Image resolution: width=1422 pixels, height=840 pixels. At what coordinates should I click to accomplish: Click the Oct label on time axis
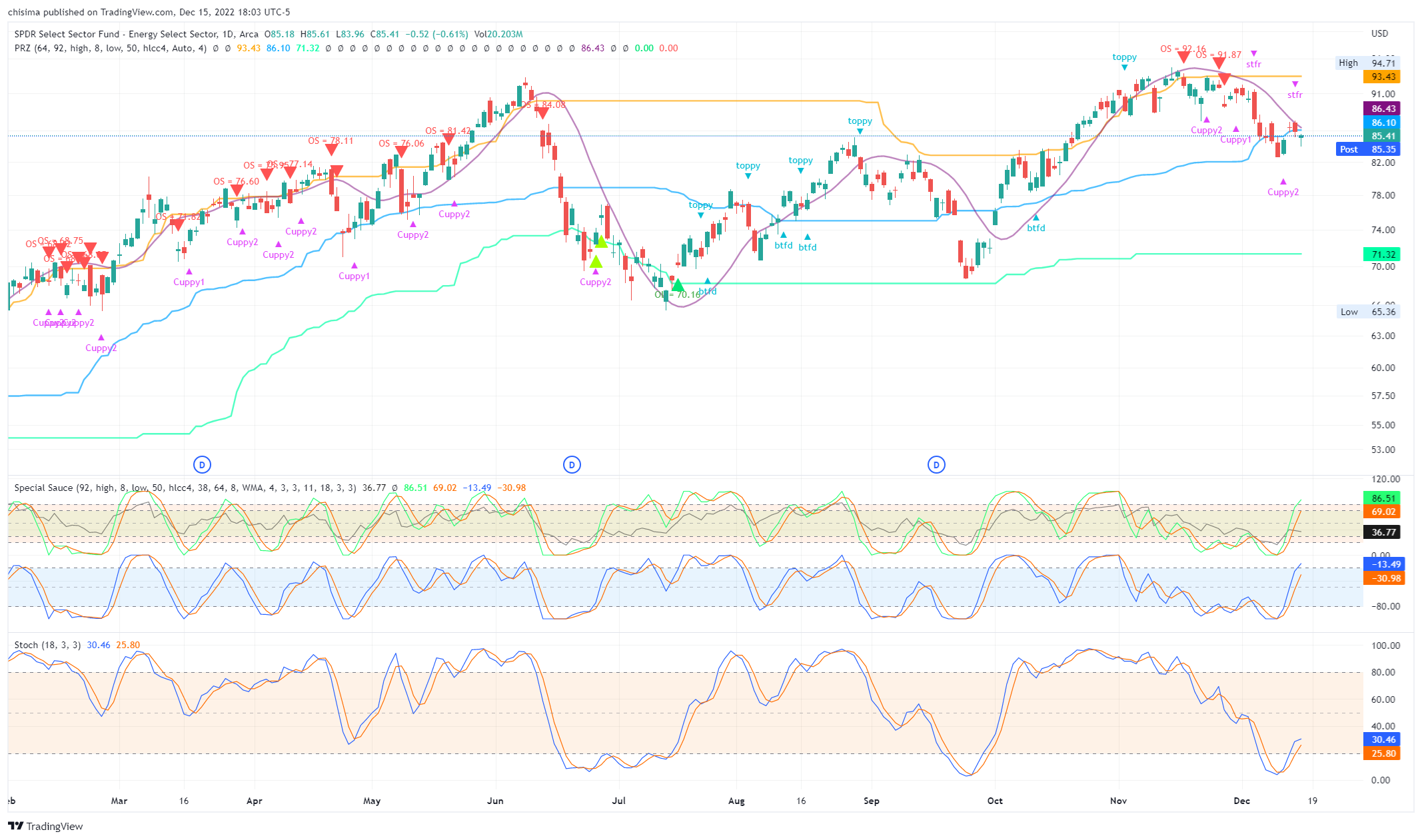click(x=995, y=801)
